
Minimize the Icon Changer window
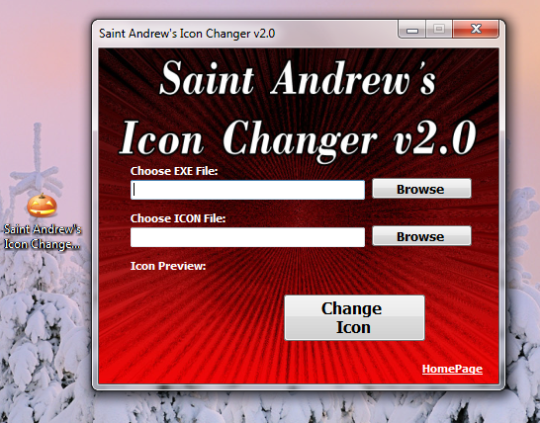coord(412,29)
